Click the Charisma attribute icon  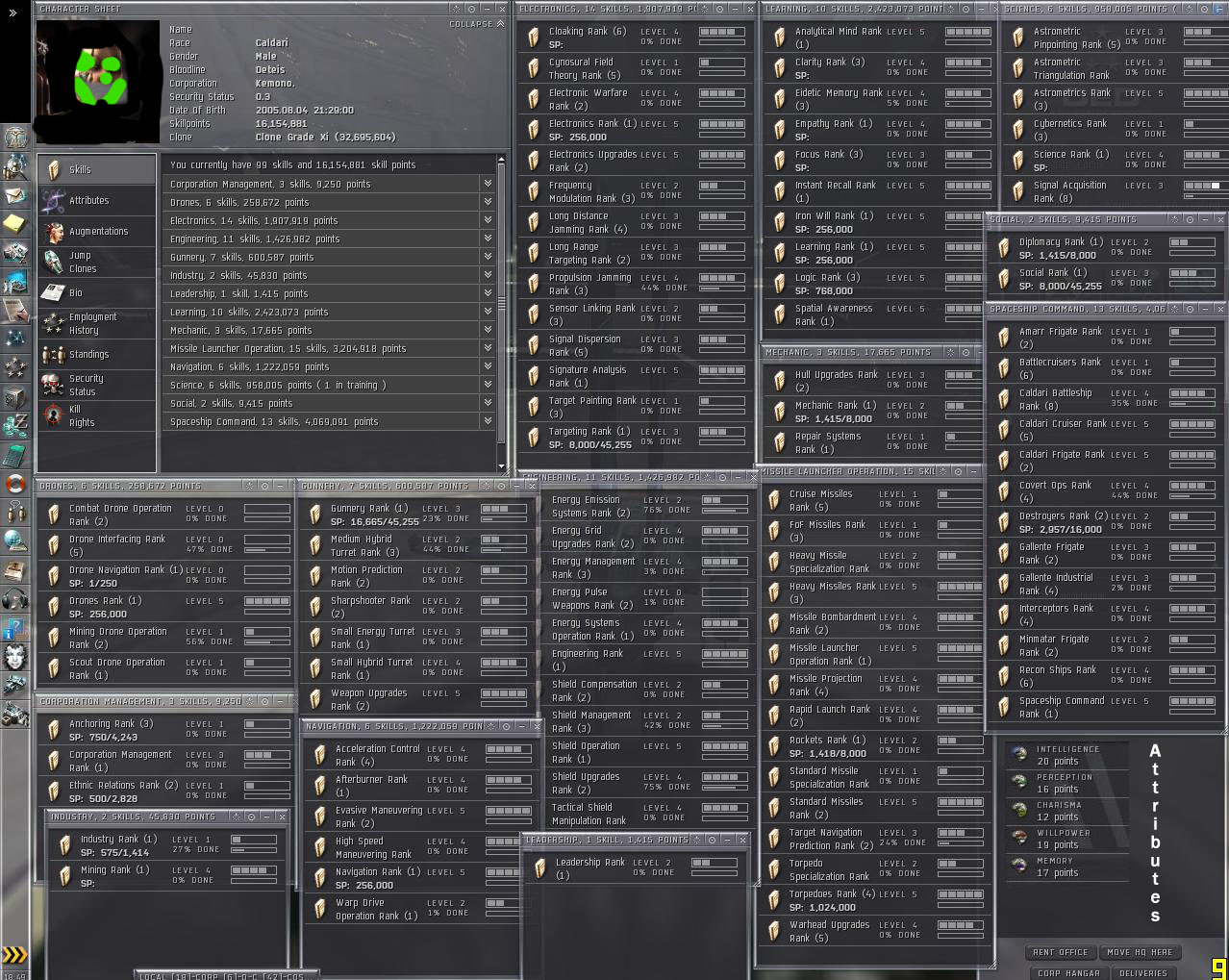click(x=1018, y=811)
